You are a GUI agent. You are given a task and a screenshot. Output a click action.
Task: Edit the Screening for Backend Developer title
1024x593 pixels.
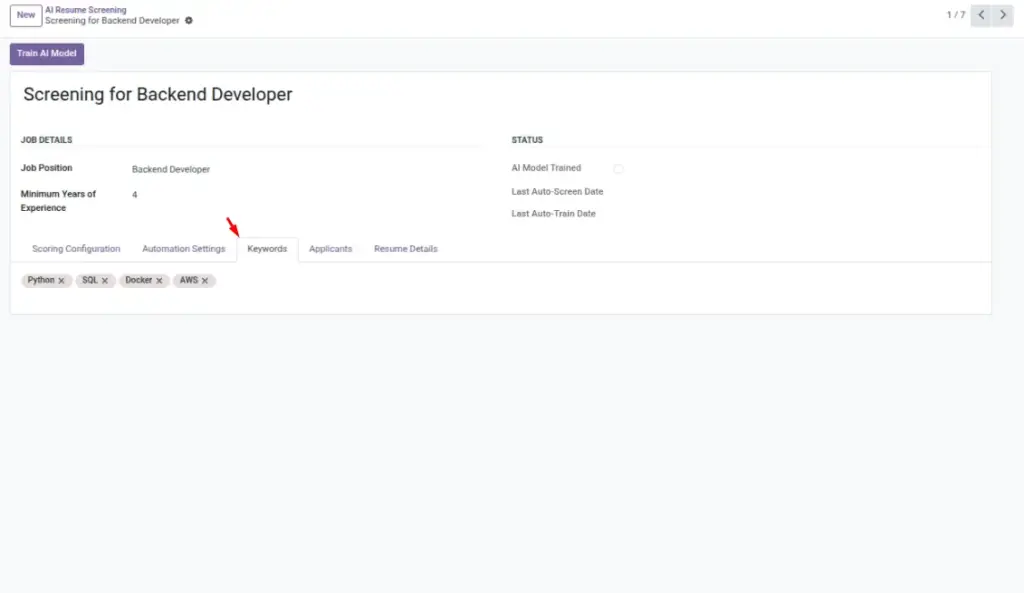pyautogui.click(x=158, y=95)
